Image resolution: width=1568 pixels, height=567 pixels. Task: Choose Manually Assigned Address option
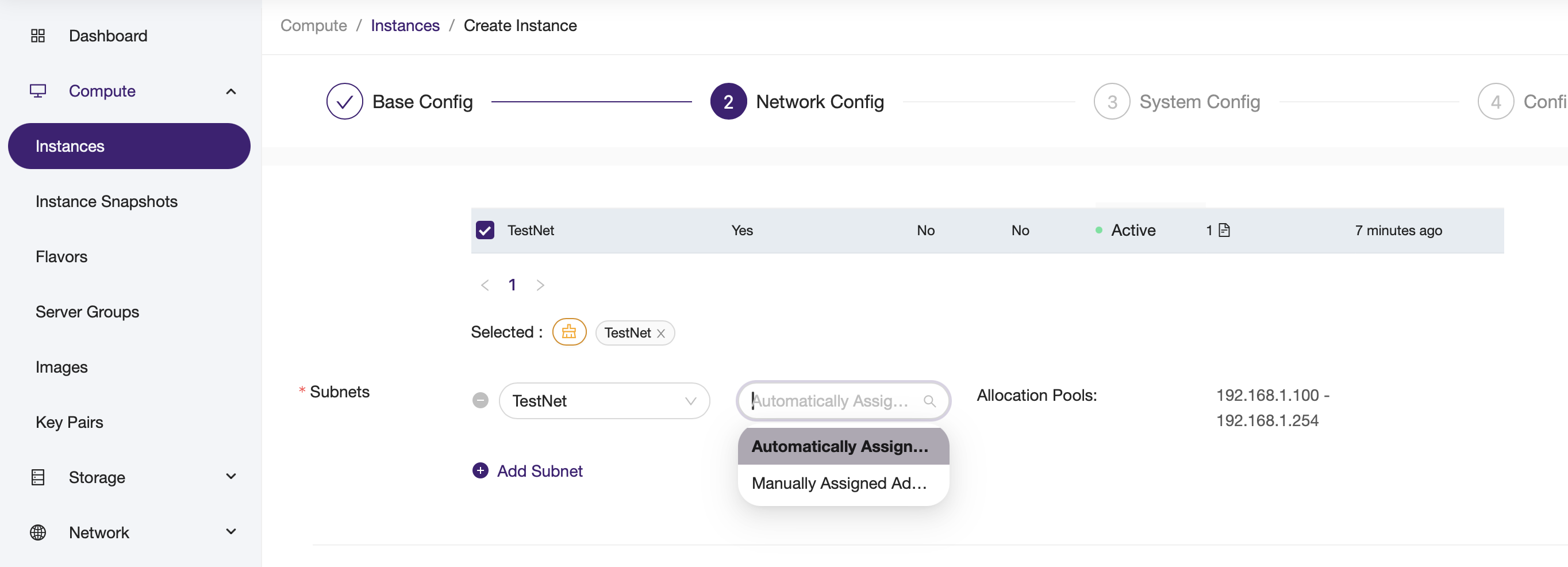[843, 483]
